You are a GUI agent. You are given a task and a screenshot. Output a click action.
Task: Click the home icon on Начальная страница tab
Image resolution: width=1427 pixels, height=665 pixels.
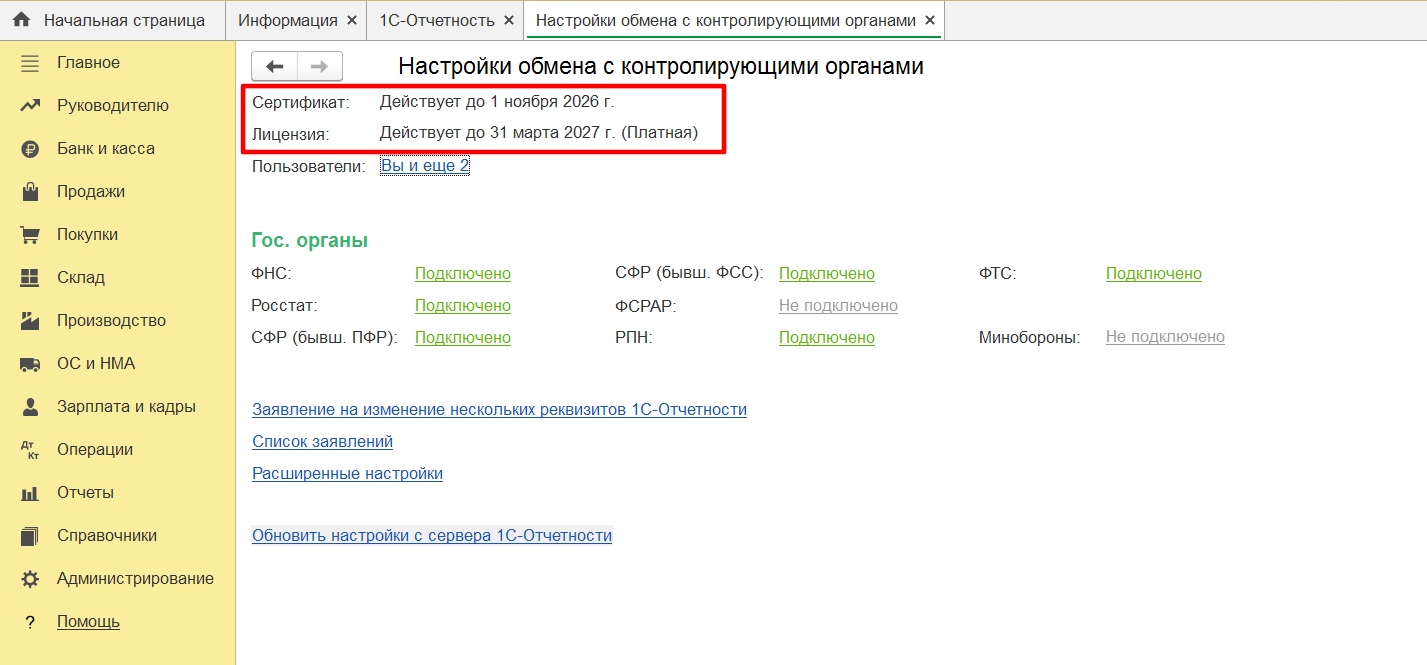point(21,20)
